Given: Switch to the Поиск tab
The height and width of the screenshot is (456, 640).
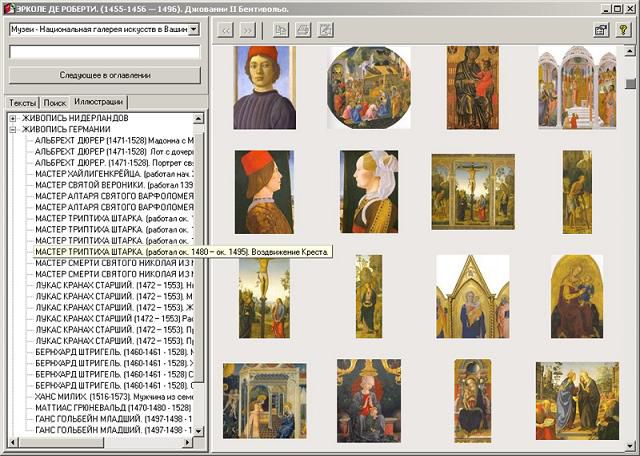Looking at the screenshot, I should pyautogui.click(x=55, y=102).
